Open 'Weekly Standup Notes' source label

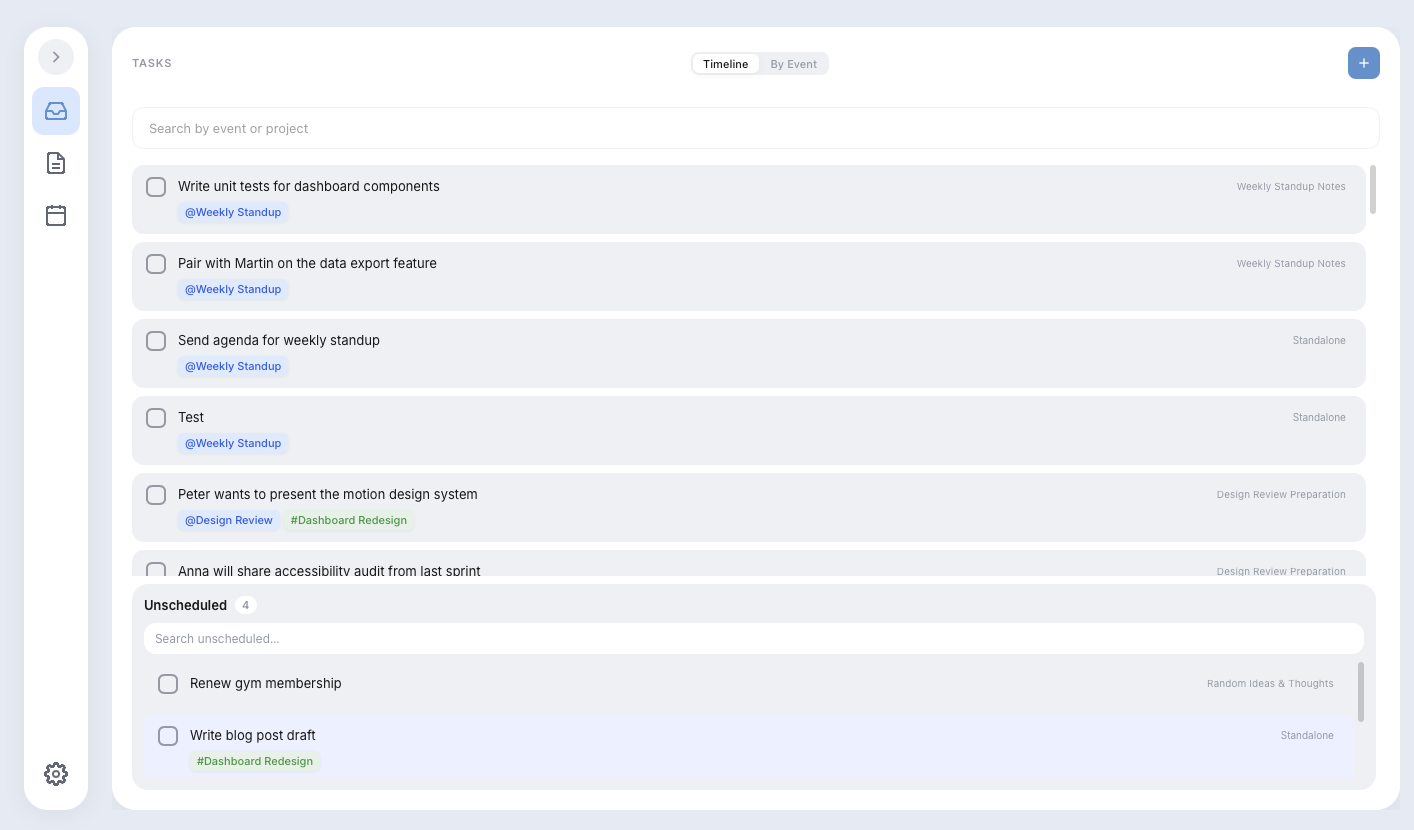click(1291, 186)
